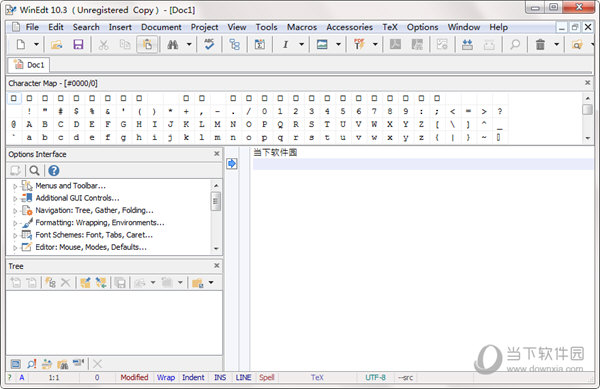Click the Cut scissors icon
Image resolution: width=600 pixels, height=389 pixels.
(103, 44)
